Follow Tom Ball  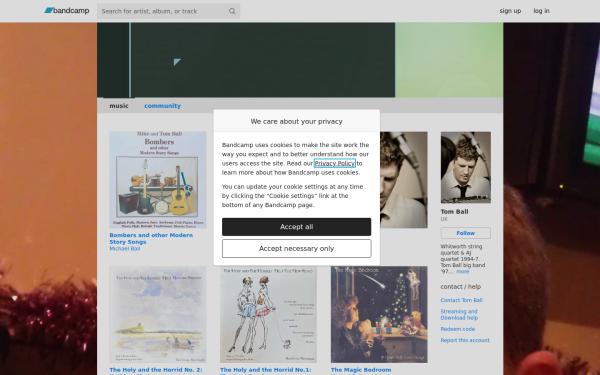pos(466,233)
